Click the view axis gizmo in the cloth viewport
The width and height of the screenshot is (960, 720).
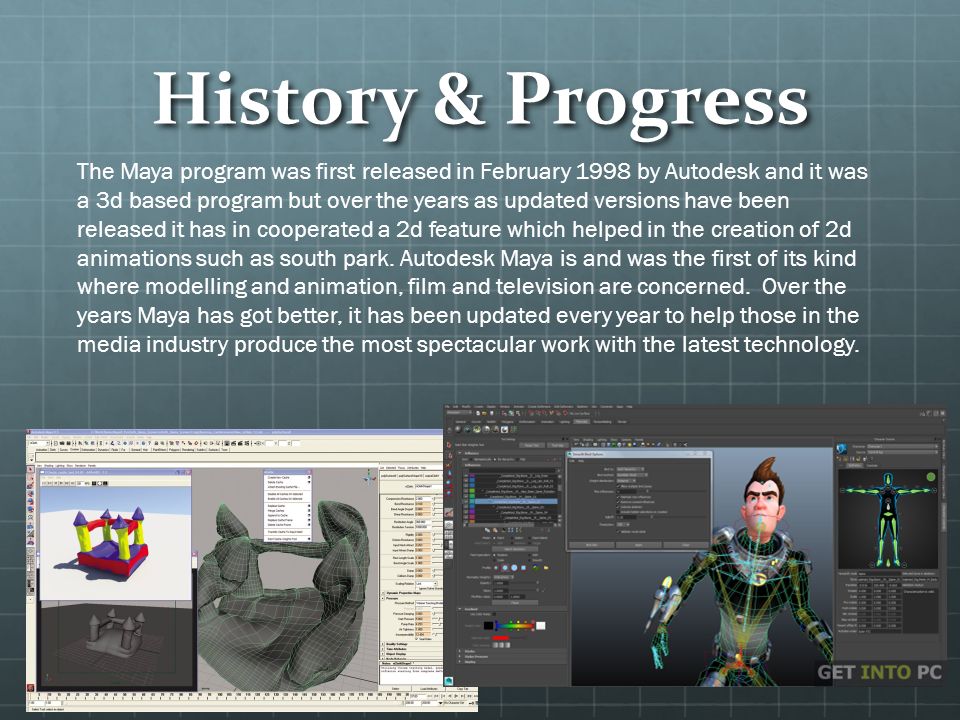click(x=369, y=475)
